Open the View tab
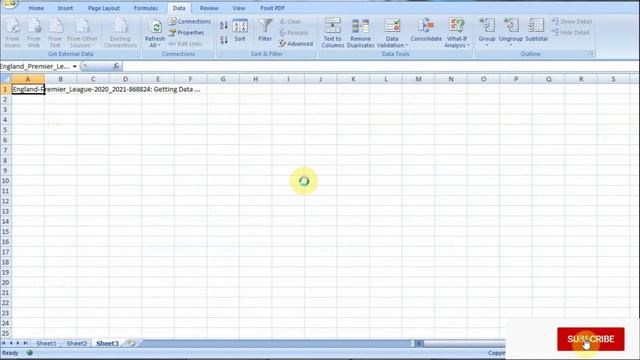 tap(239, 8)
